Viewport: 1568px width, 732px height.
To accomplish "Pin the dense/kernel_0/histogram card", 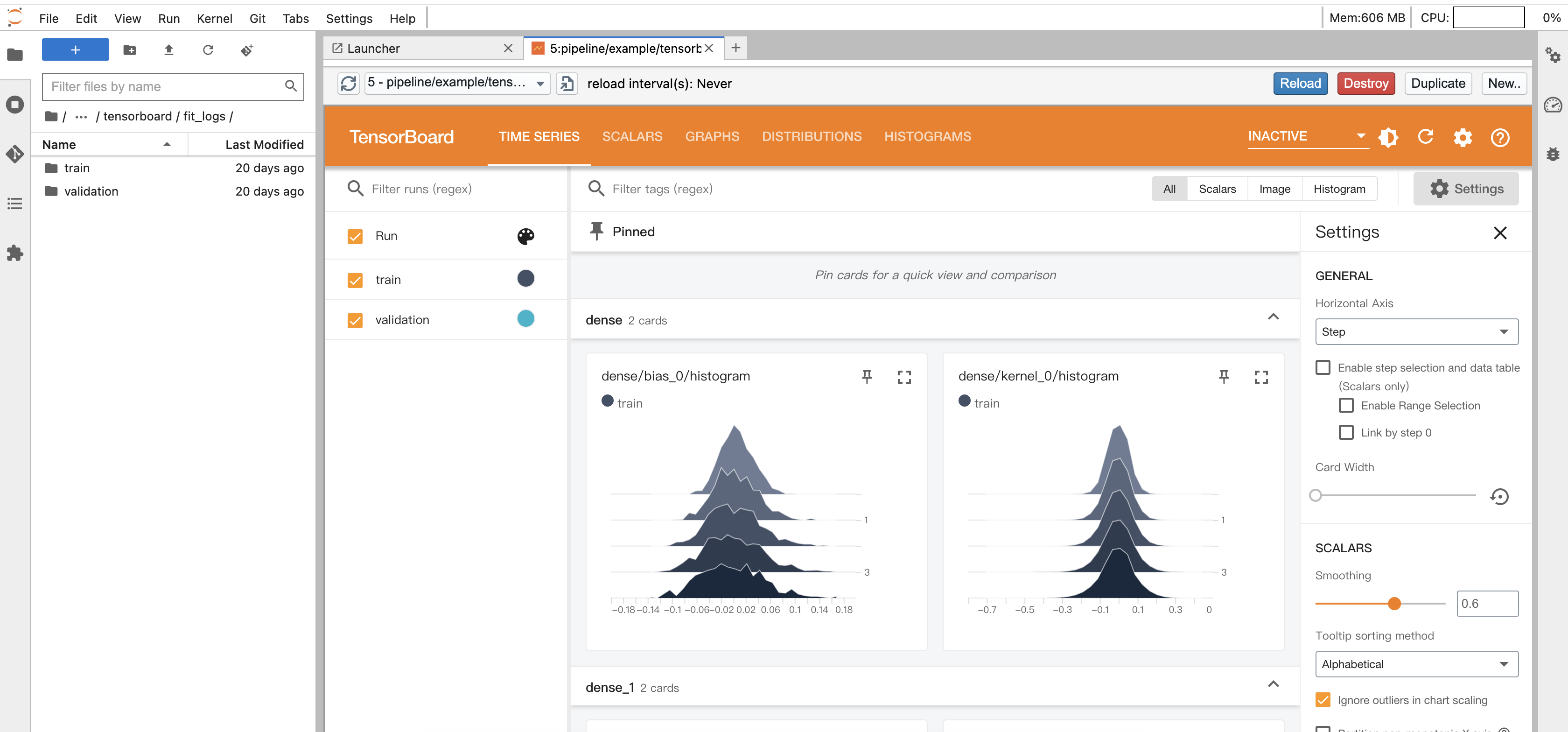I will click(1224, 377).
